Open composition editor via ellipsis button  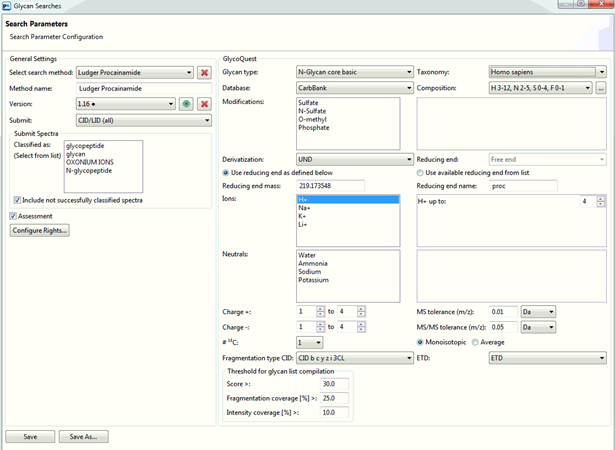tap(601, 88)
